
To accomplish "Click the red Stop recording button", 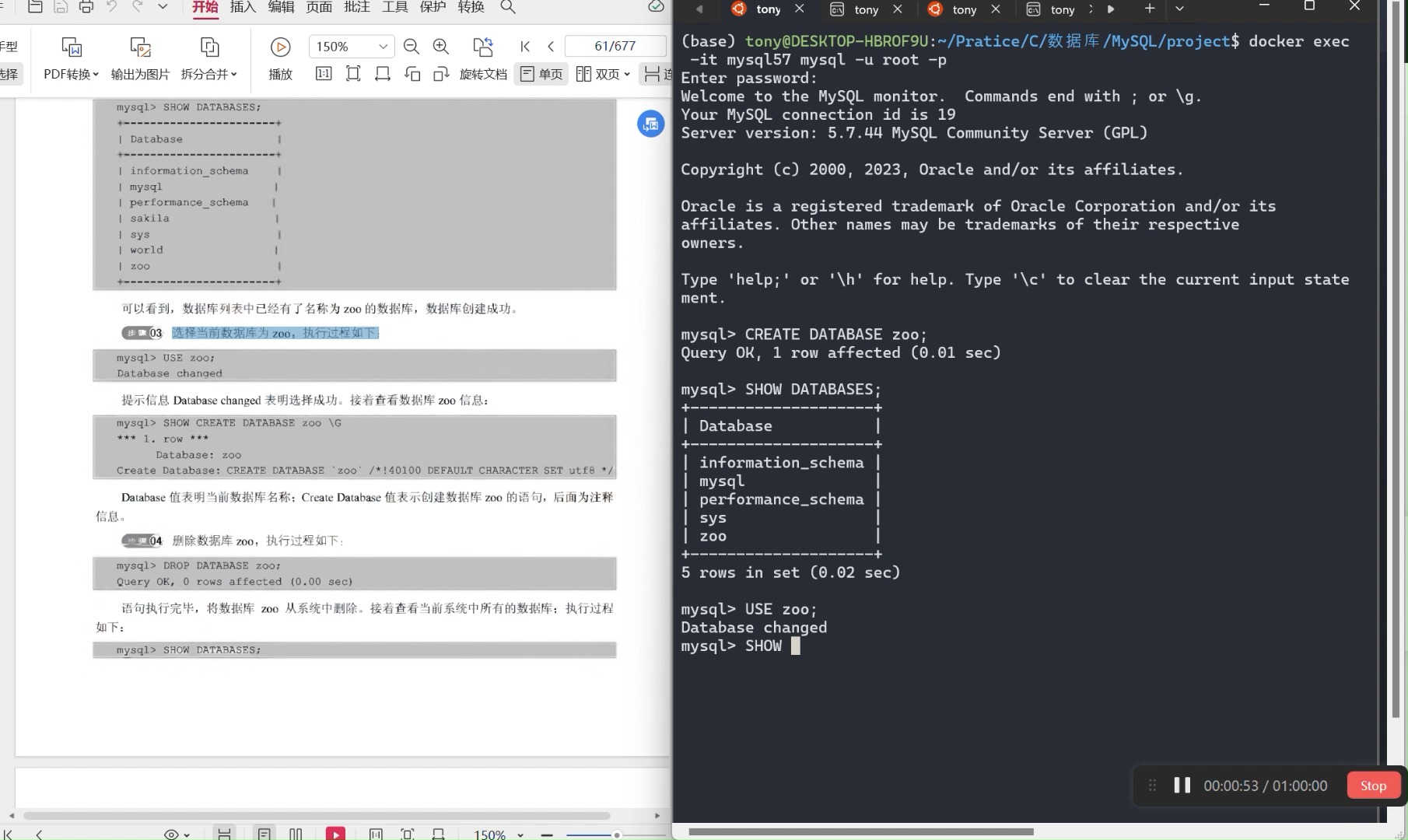I will 1373,786.
